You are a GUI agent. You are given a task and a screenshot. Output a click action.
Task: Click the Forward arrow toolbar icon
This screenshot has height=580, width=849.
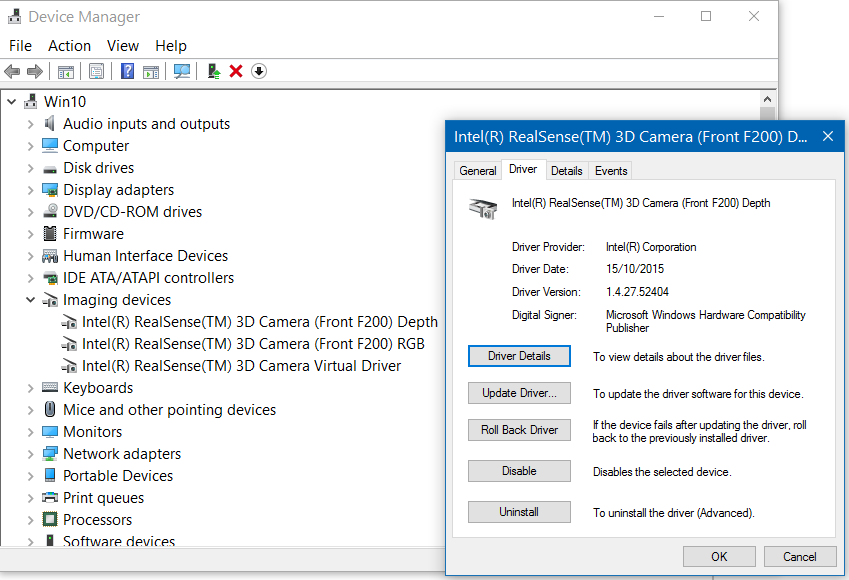click(x=35, y=71)
